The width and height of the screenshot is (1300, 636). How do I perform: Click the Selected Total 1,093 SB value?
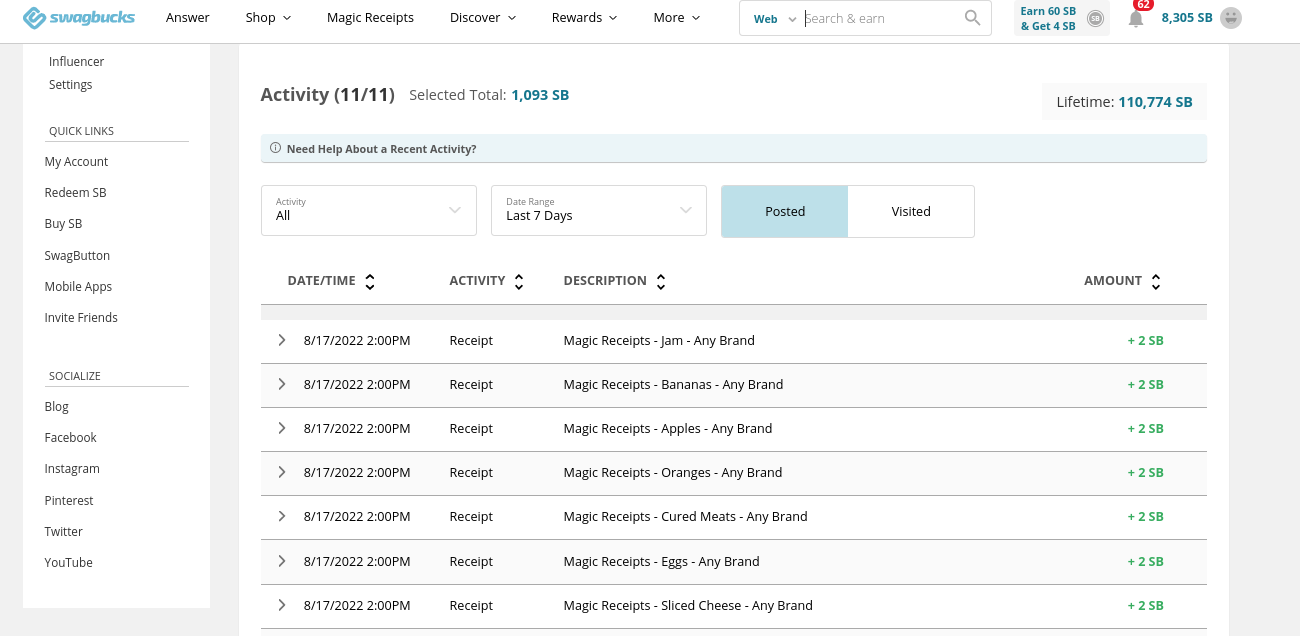[x=540, y=95]
